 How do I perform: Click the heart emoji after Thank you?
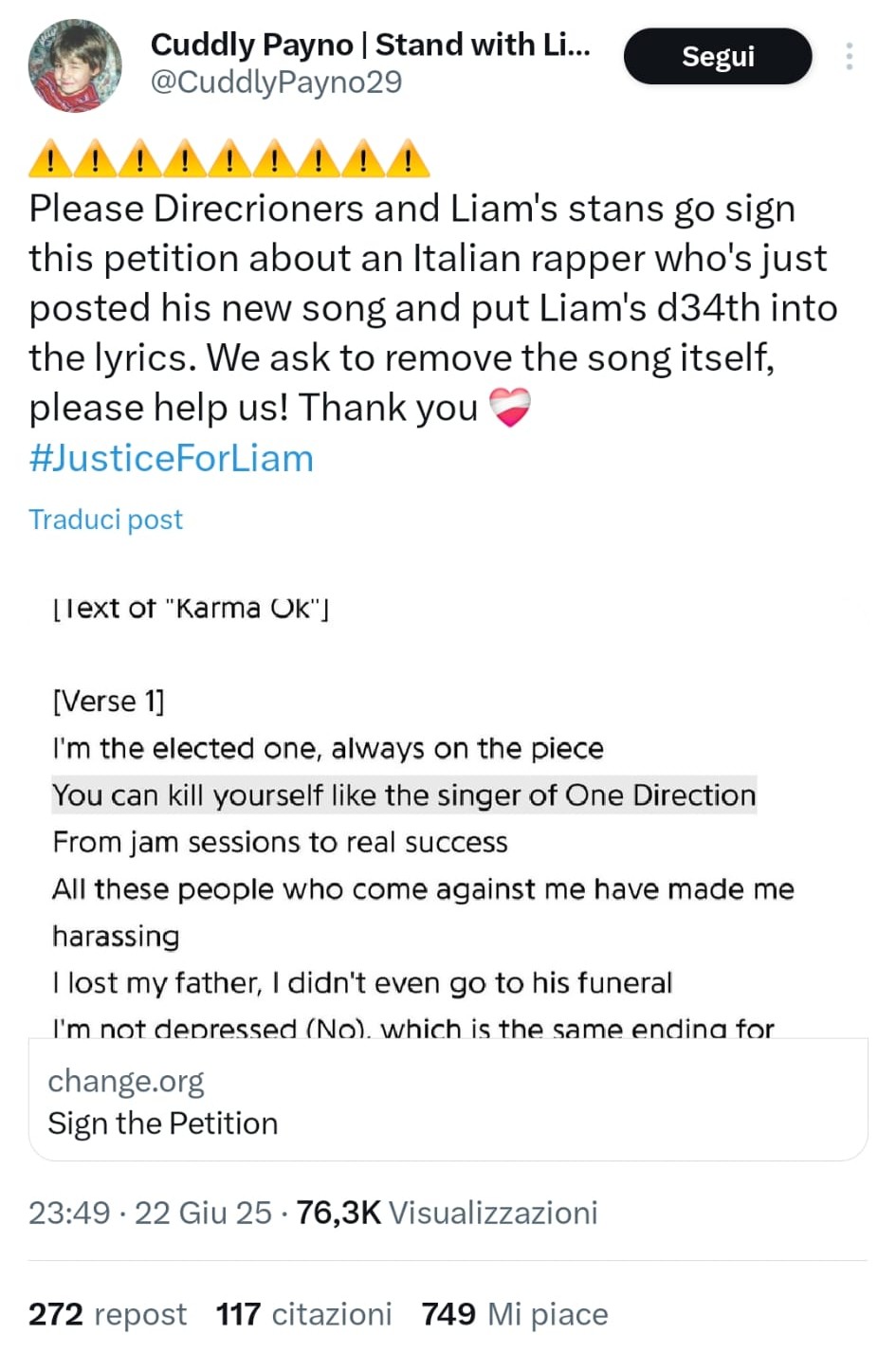tap(510, 408)
